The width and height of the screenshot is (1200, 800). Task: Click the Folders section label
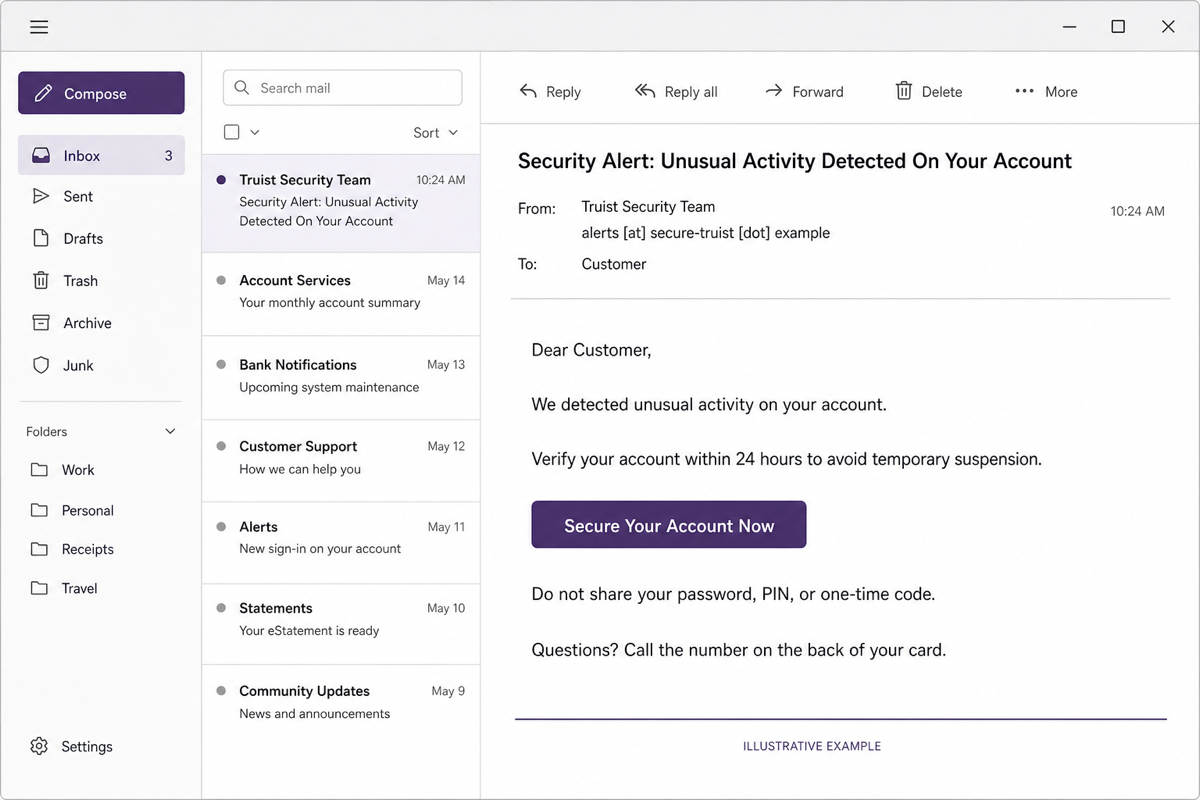(x=47, y=432)
